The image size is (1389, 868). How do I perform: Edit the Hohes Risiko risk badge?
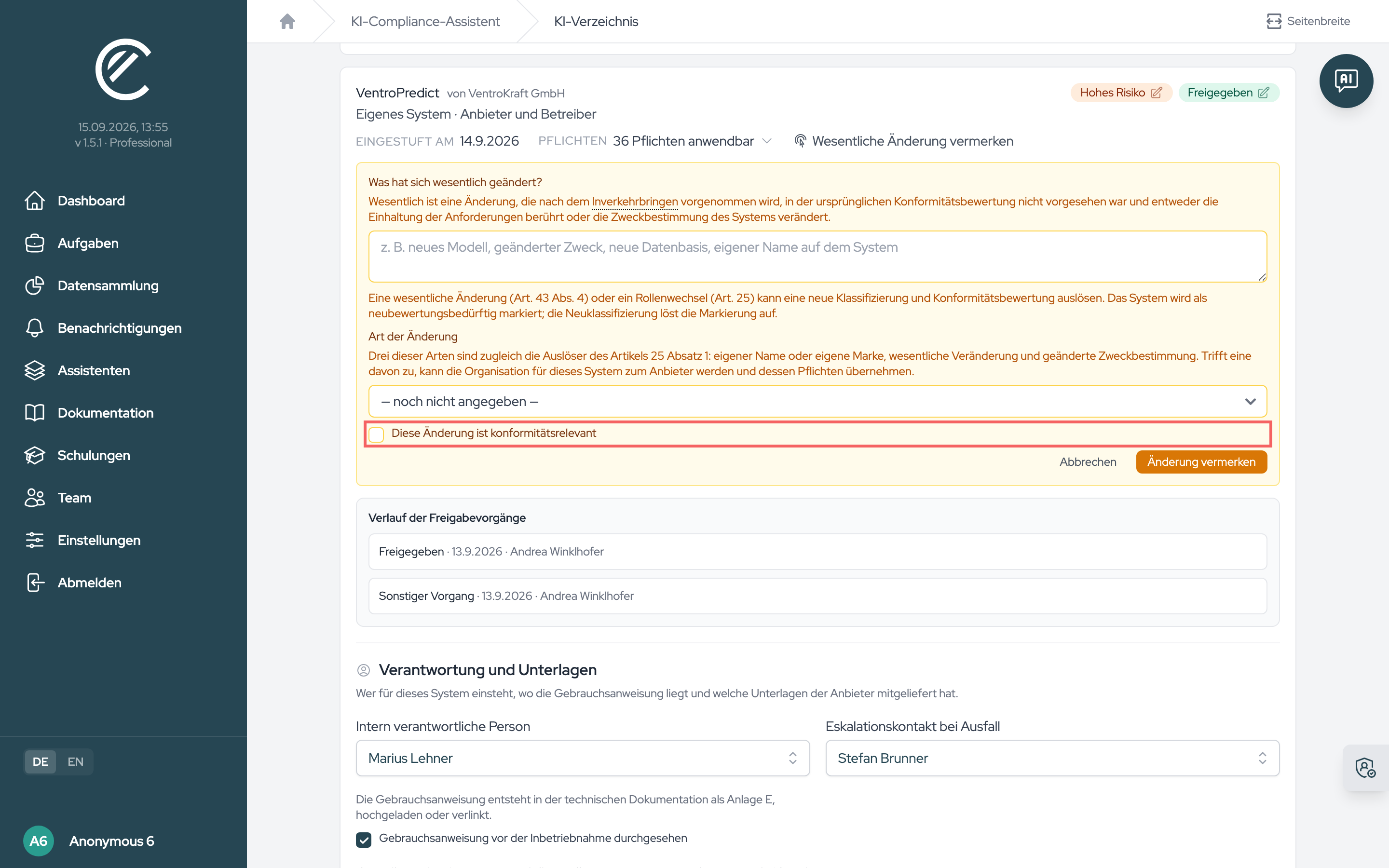coord(1121,93)
